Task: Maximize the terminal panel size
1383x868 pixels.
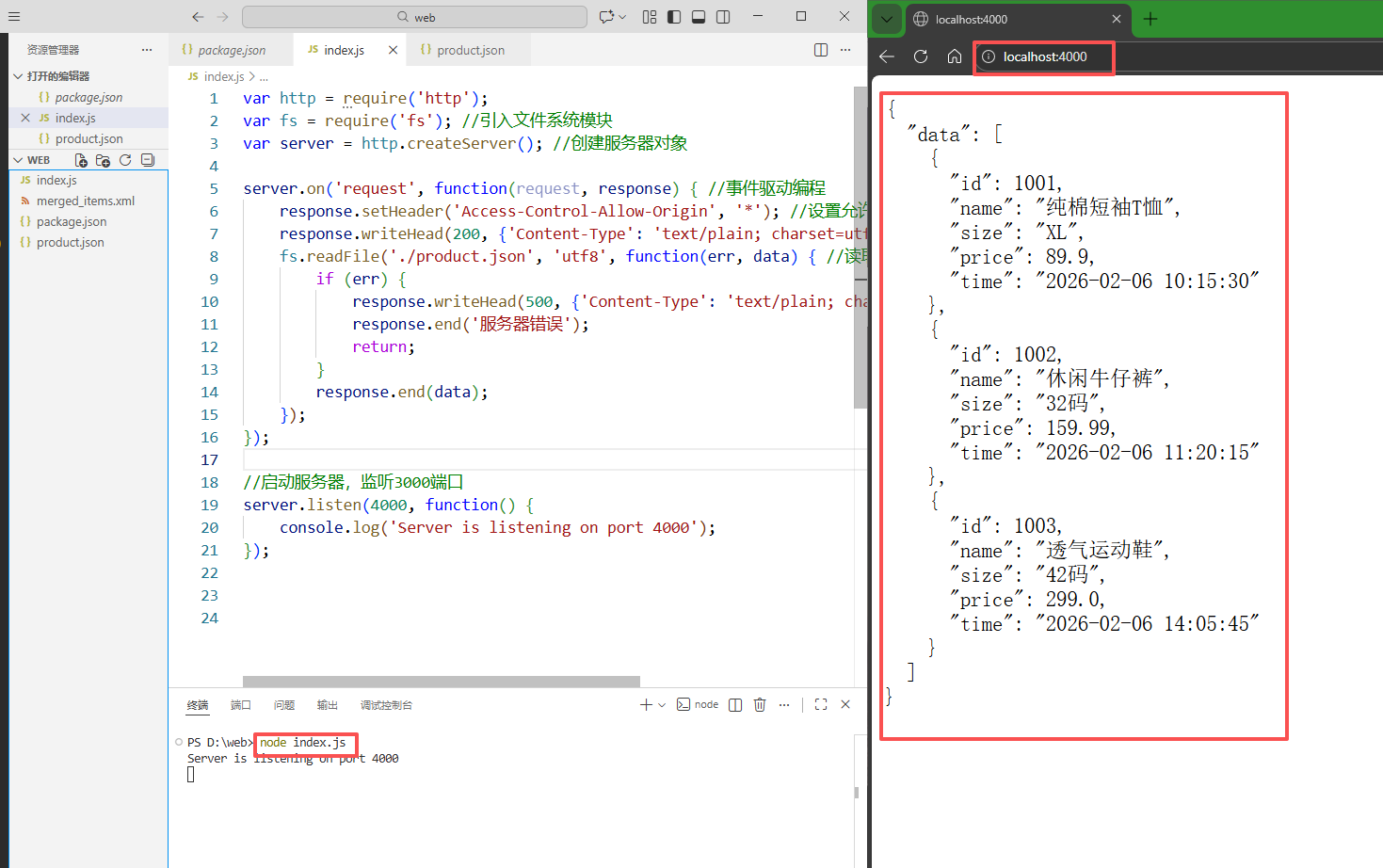Action: pyautogui.click(x=821, y=704)
